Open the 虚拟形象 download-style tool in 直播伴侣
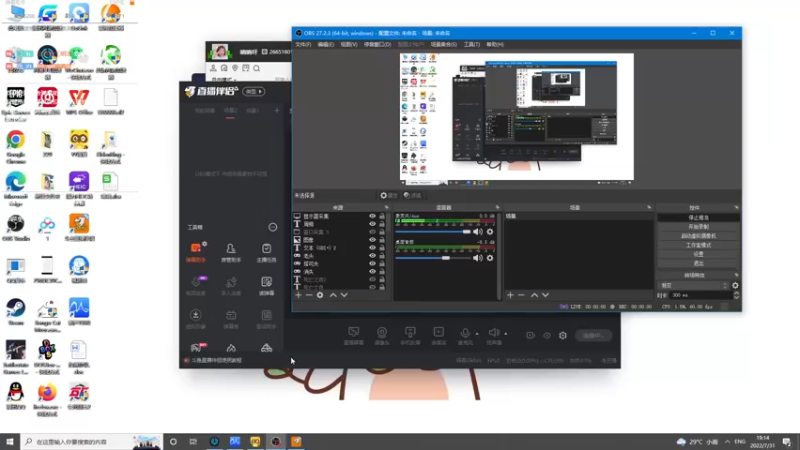Image resolution: width=800 pixels, height=450 pixels. click(x=196, y=318)
